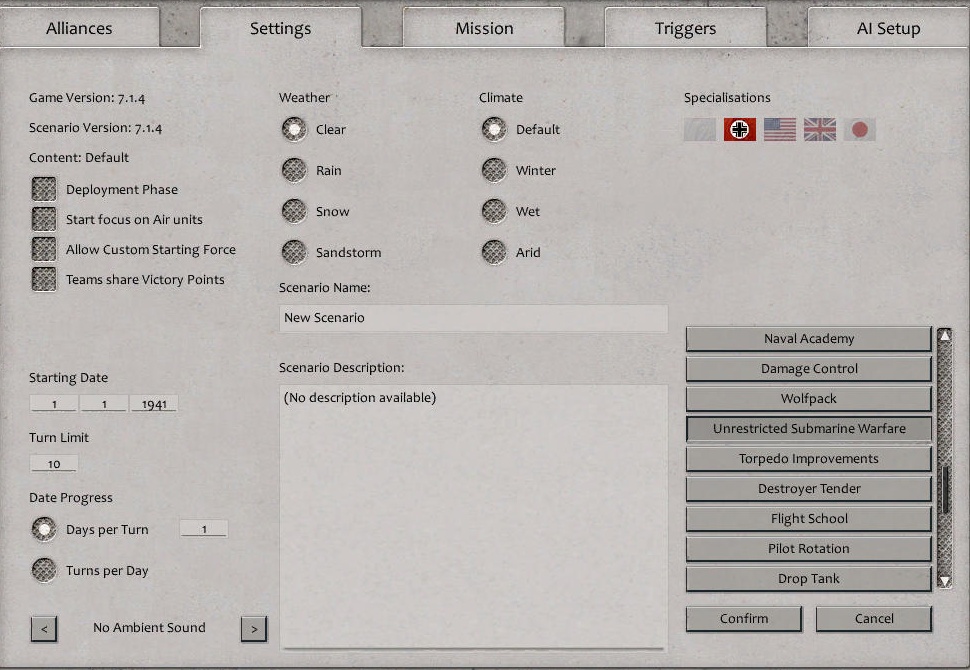Image resolution: width=970 pixels, height=670 pixels.
Task: Select the British flag specialisation
Action: coord(820,129)
